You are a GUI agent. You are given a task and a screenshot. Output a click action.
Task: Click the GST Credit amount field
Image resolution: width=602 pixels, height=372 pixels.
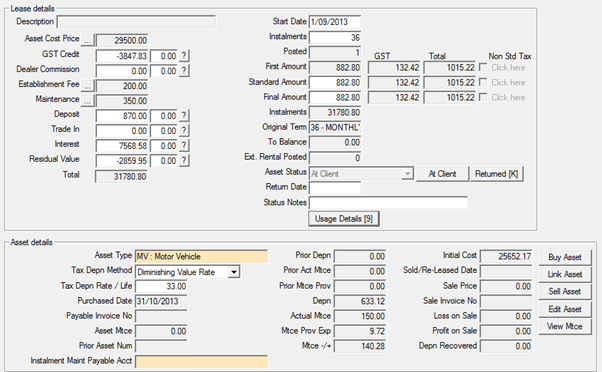tap(122, 56)
